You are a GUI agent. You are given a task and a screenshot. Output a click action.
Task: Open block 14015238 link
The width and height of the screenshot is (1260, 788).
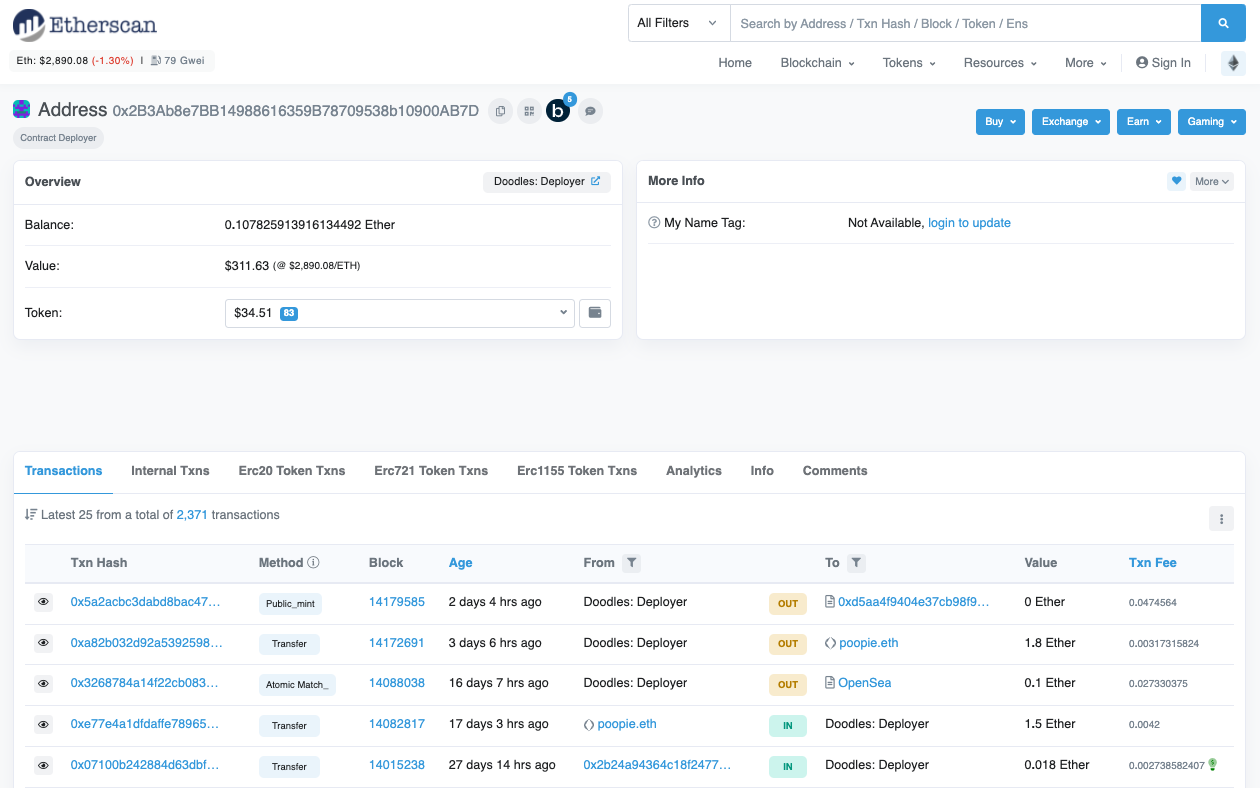pos(397,765)
